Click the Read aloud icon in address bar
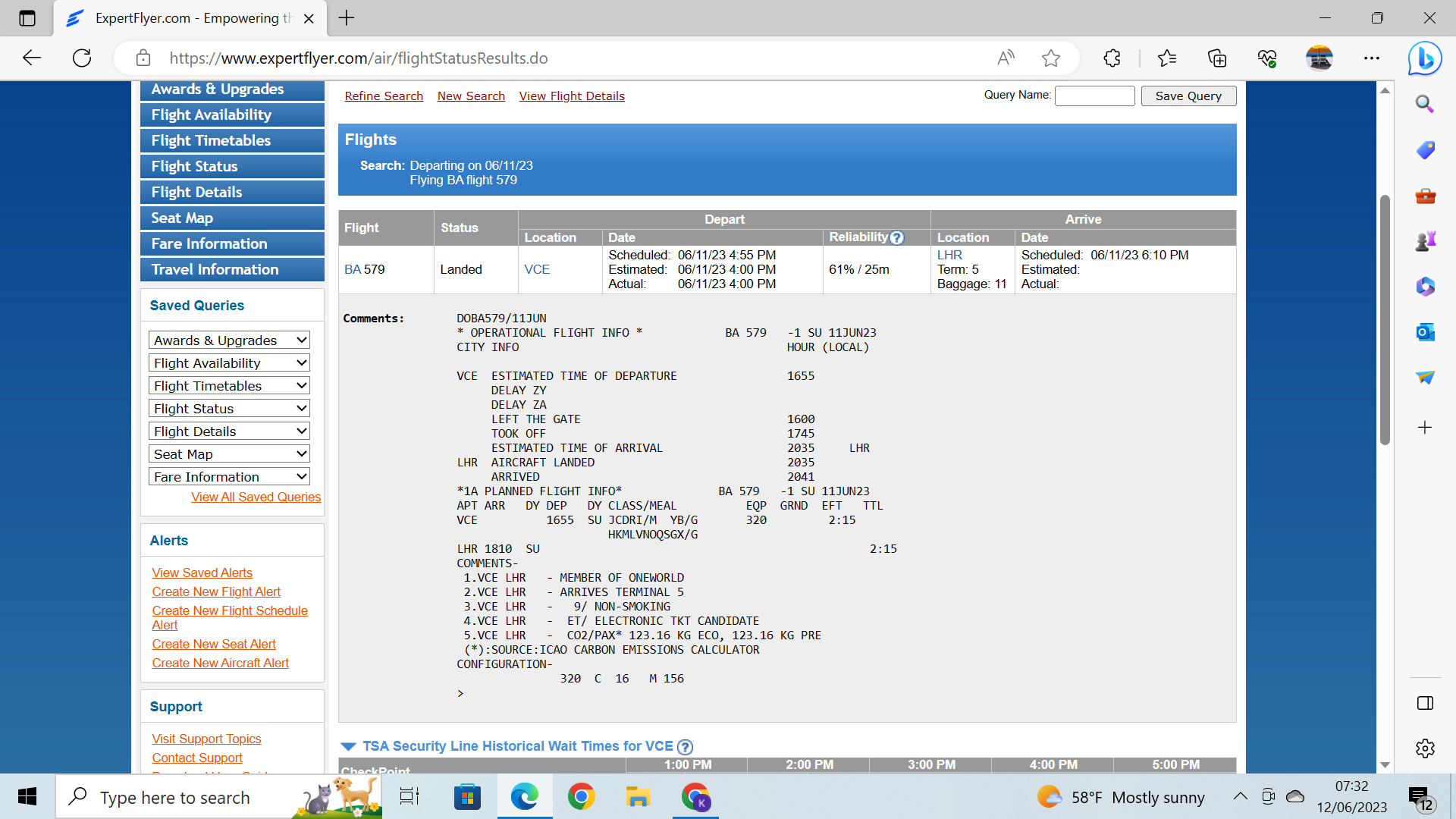The image size is (1456, 819). pos(1006,58)
